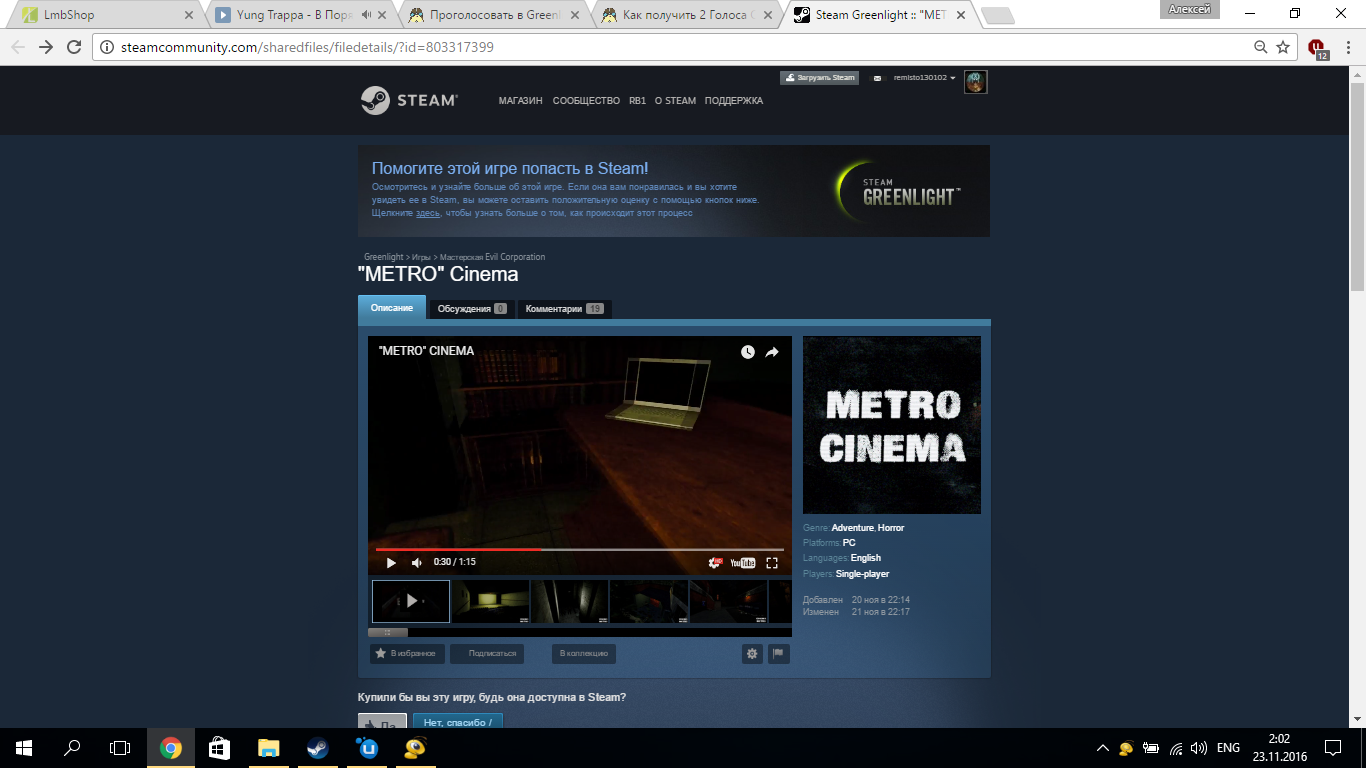Click the Watch Later clock icon on the video
The image size is (1366, 768).
point(748,352)
